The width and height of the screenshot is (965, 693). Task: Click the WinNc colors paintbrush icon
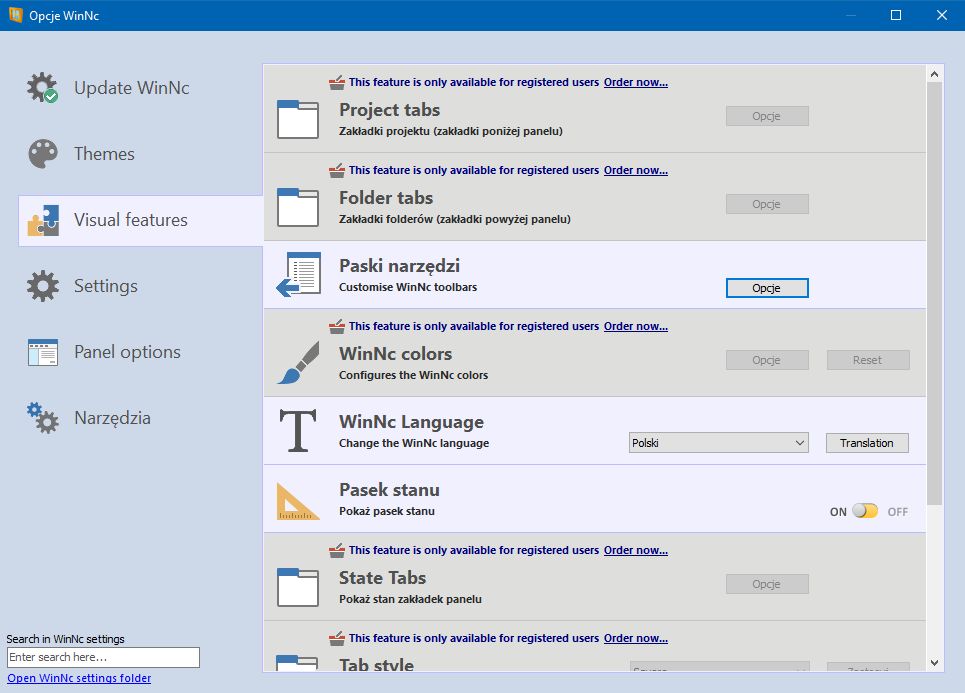pos(298,363)
